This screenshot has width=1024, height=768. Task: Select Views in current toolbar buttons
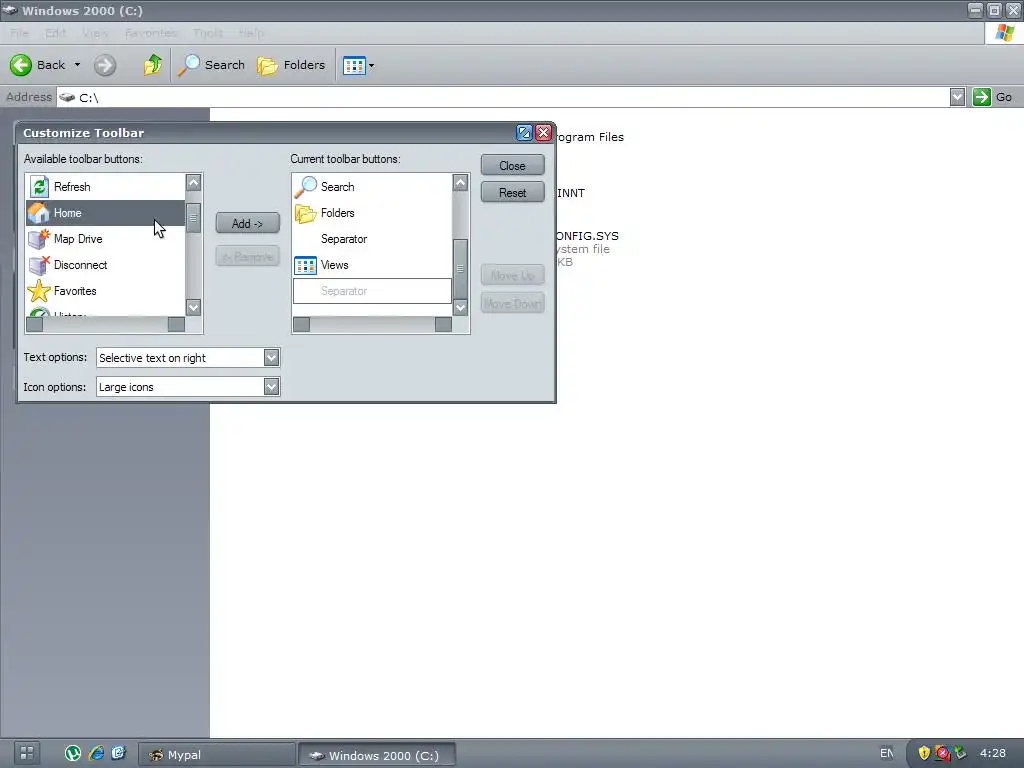(x=372, y=265)
